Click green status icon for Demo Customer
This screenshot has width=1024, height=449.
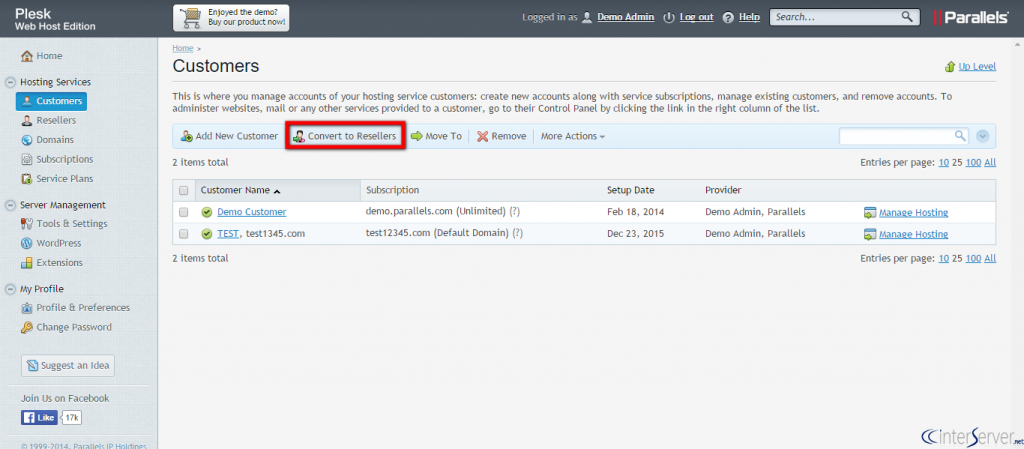coord(207,212)
